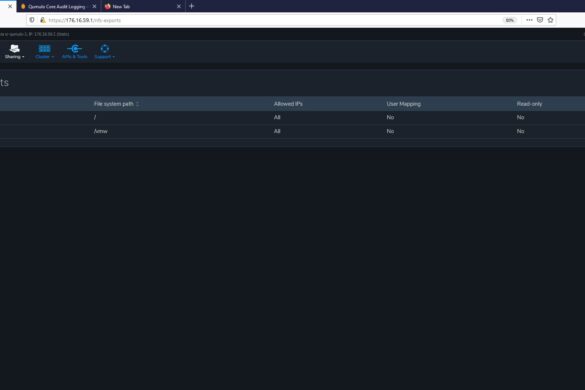585x390 pixels.
Task: Close the Qumulo Core Audit Logging tab
Action: click(x=94, y=6)
